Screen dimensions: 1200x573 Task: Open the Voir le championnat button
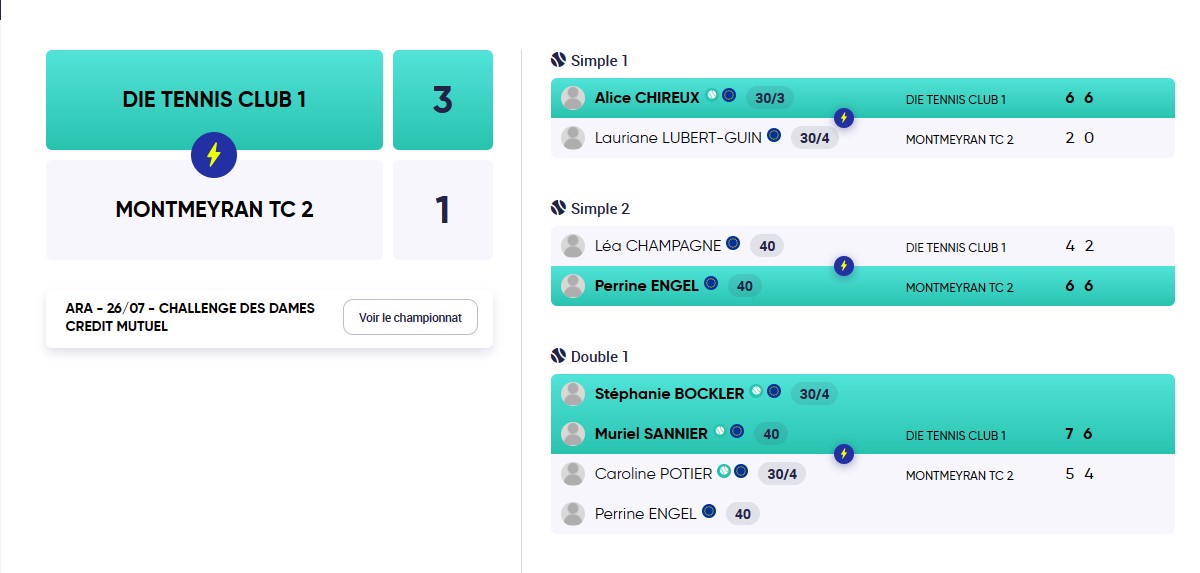410,318
